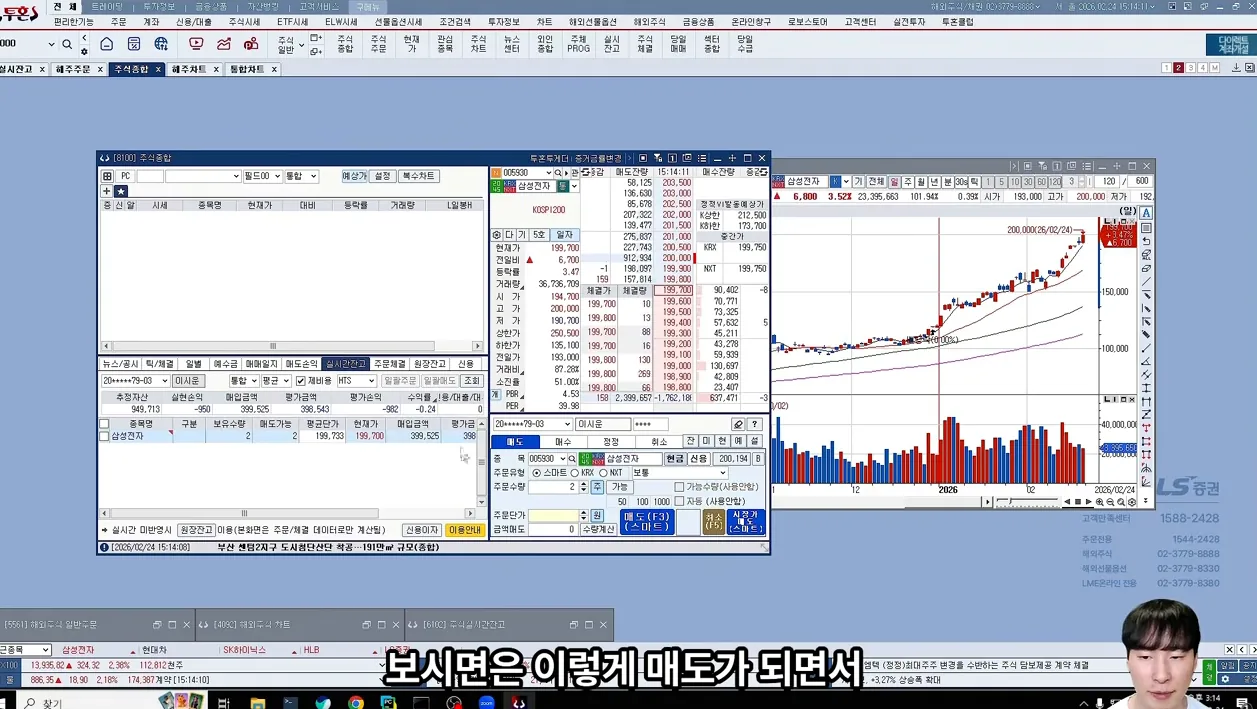Open the 평균 dropdown
This screenshot has width=1257, height=709.
tap(276, 381)
